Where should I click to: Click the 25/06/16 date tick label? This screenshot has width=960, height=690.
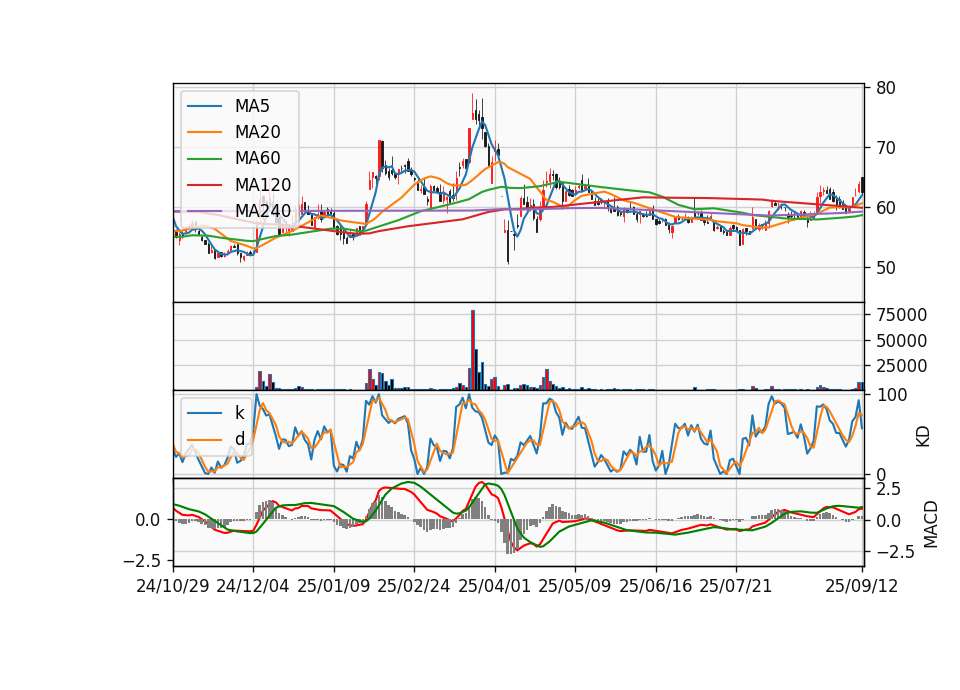(656, 587)
